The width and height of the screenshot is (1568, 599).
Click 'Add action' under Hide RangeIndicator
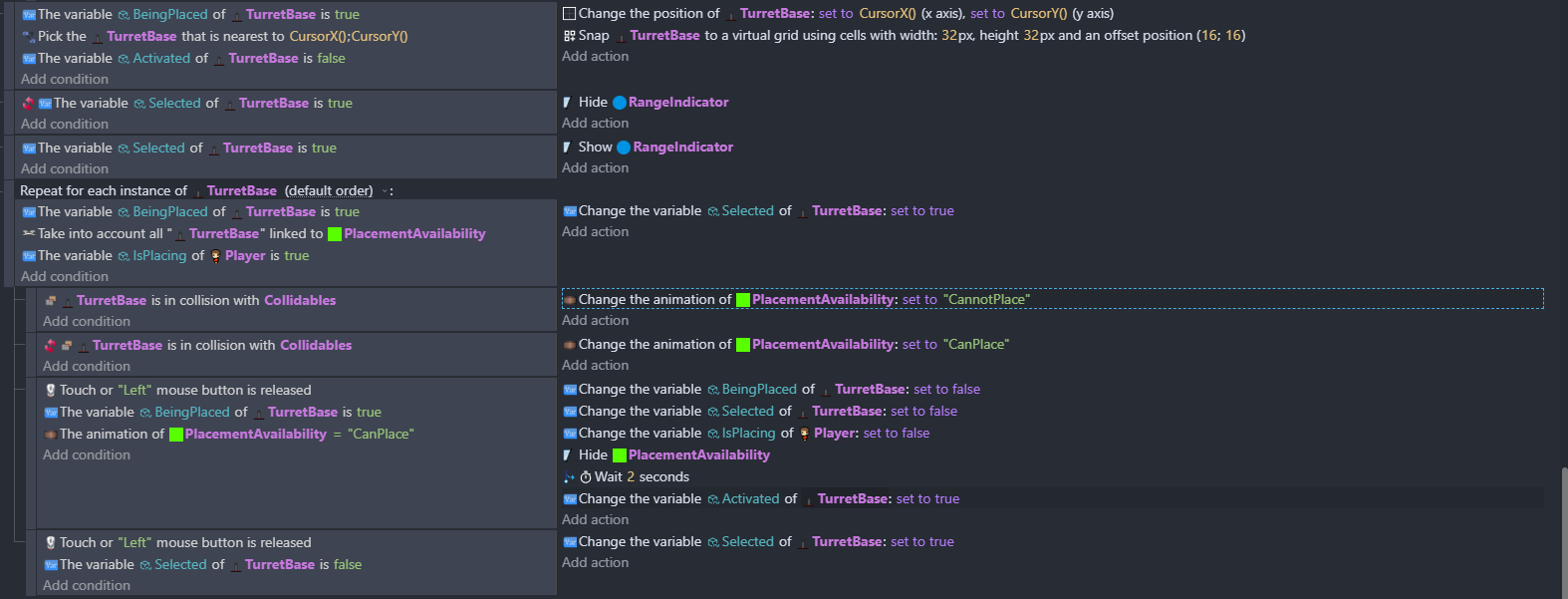[595, 123]
